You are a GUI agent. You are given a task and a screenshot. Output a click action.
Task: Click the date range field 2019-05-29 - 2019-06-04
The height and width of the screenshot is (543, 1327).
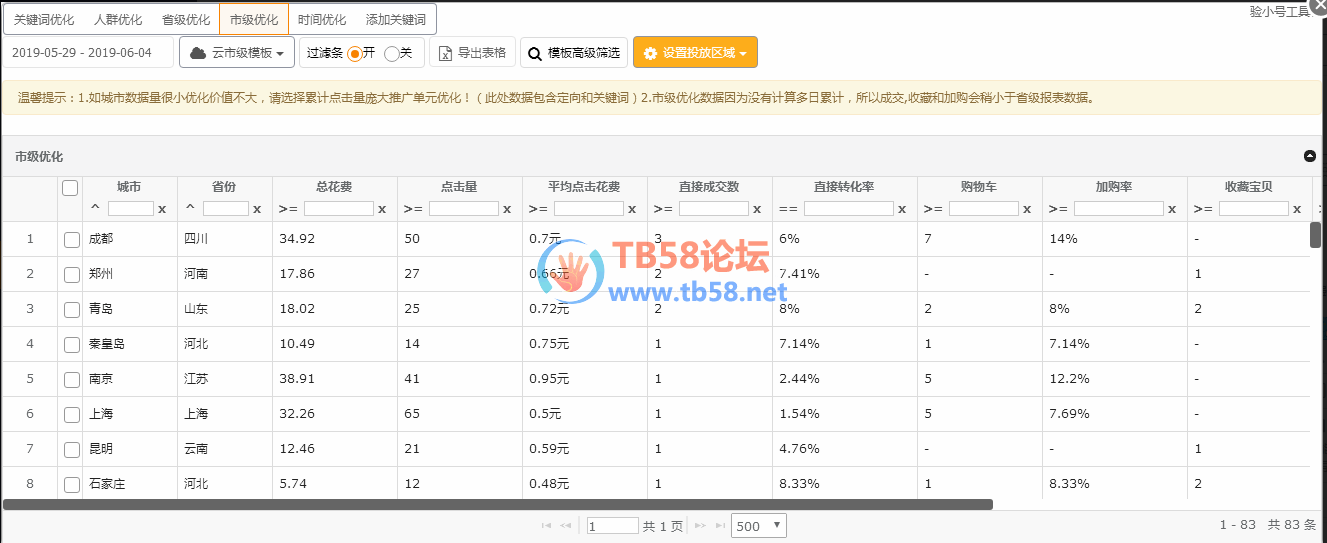83,53
